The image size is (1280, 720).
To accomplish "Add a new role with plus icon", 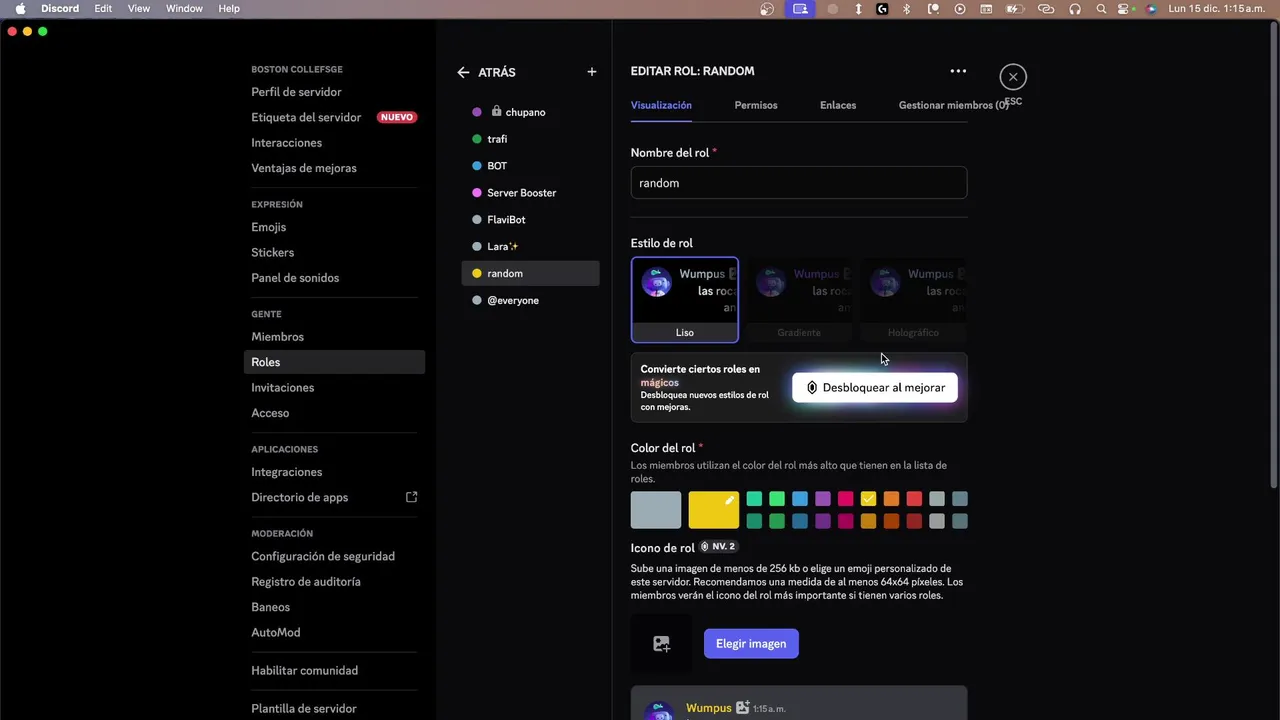I will point(592,72).
